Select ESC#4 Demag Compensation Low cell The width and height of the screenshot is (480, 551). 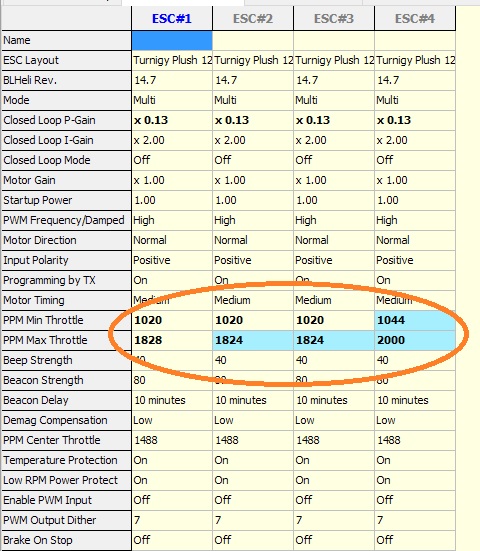[415, 420]
